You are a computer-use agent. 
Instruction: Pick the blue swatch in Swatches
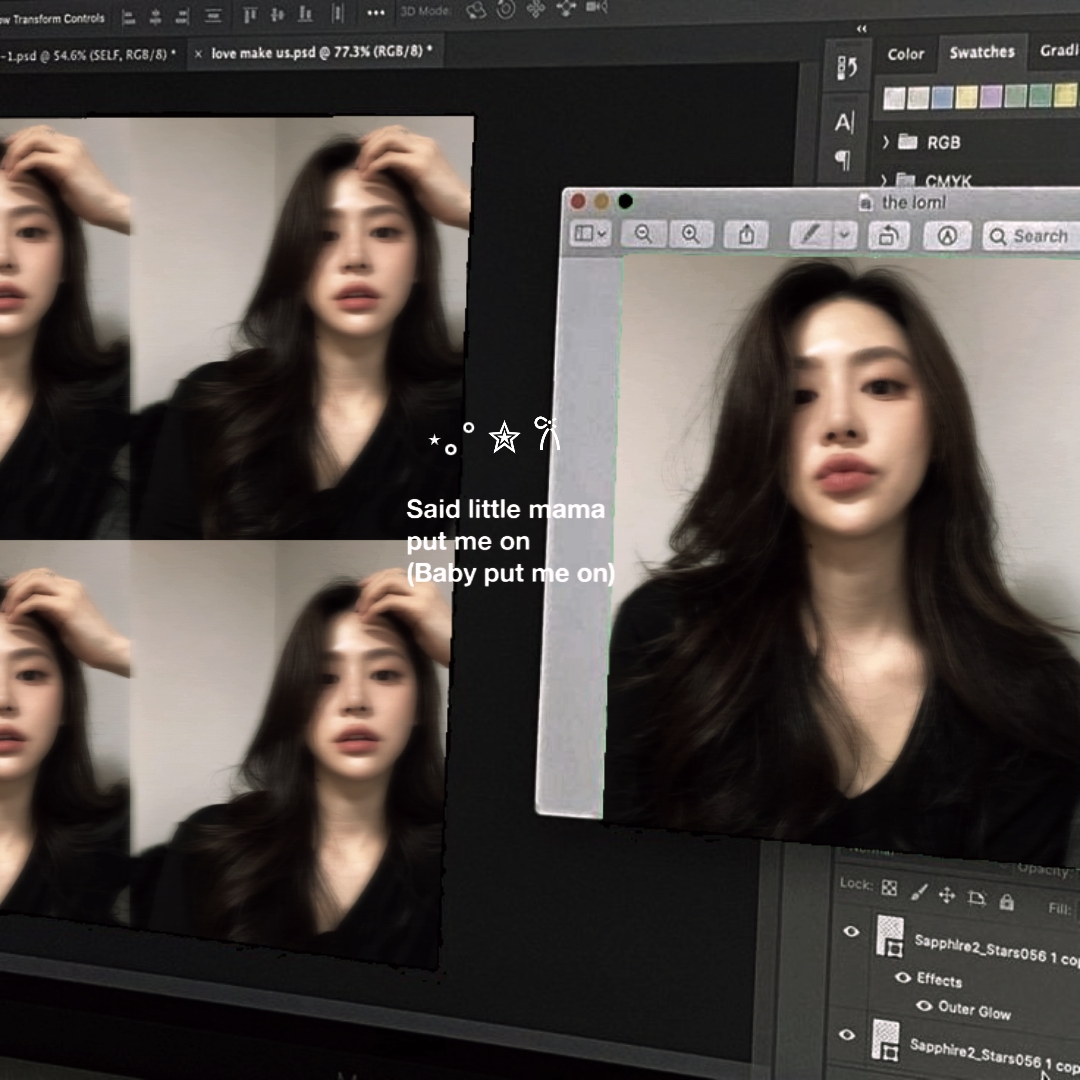click(942, 97)
